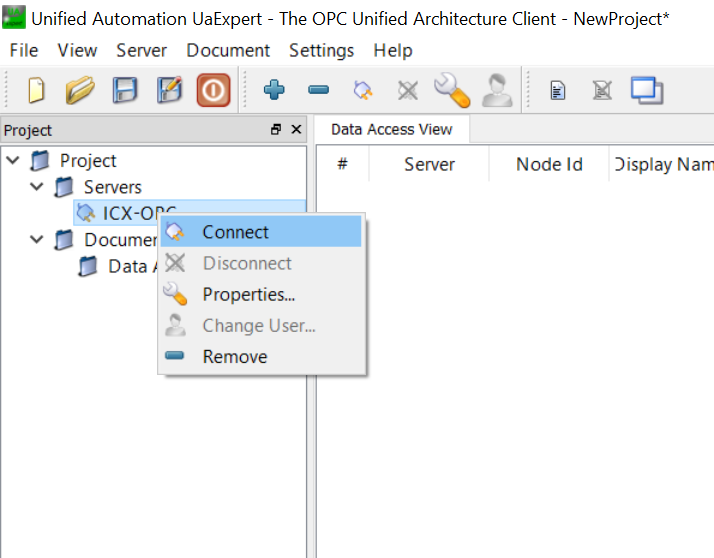Choose Connect in the context menu

click(235, 232)
